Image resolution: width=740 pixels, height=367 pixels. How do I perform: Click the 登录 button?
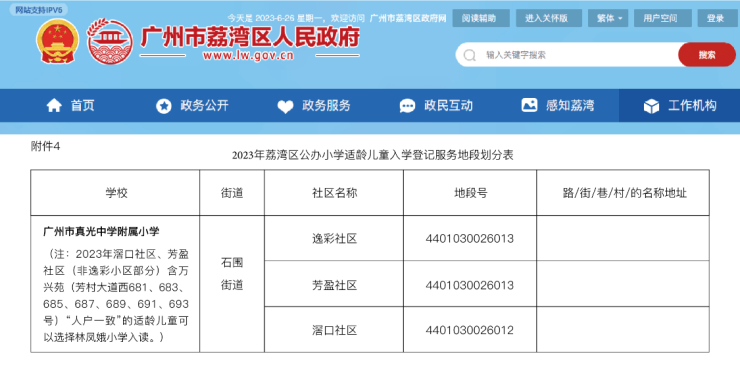[x=715, y=18]
